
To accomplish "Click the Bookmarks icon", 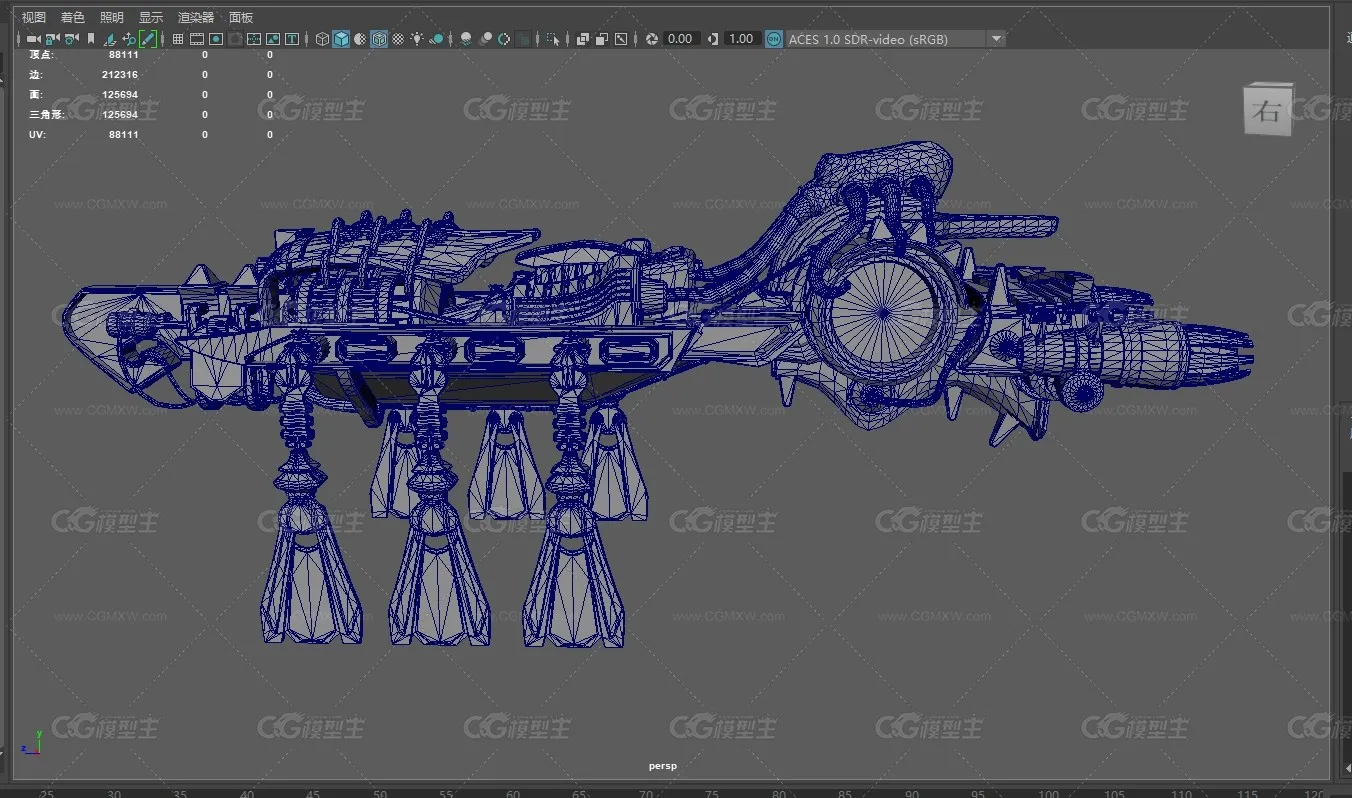I will (x=91, y=39).
